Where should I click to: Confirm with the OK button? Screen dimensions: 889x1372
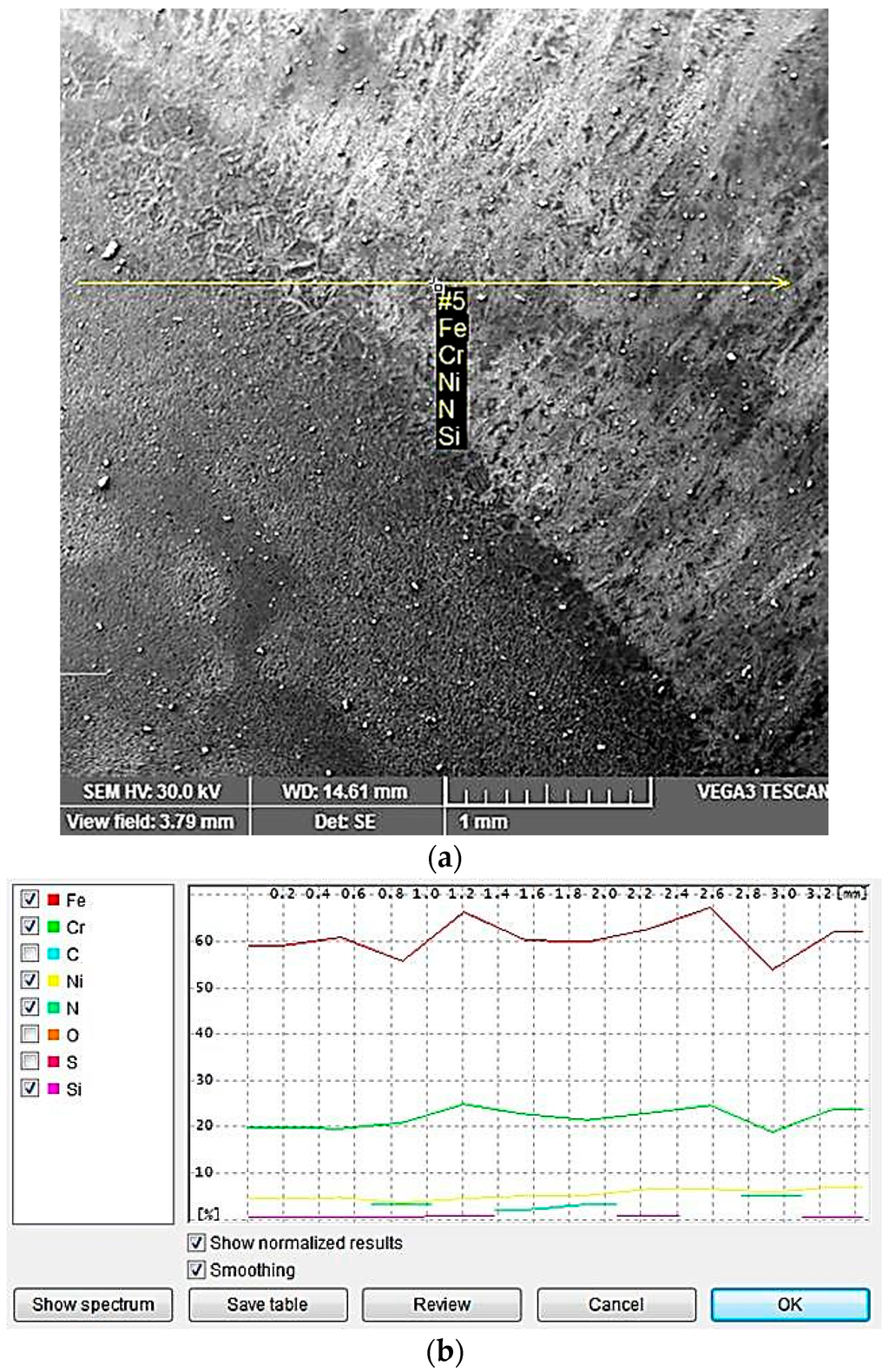(789, 1304)
